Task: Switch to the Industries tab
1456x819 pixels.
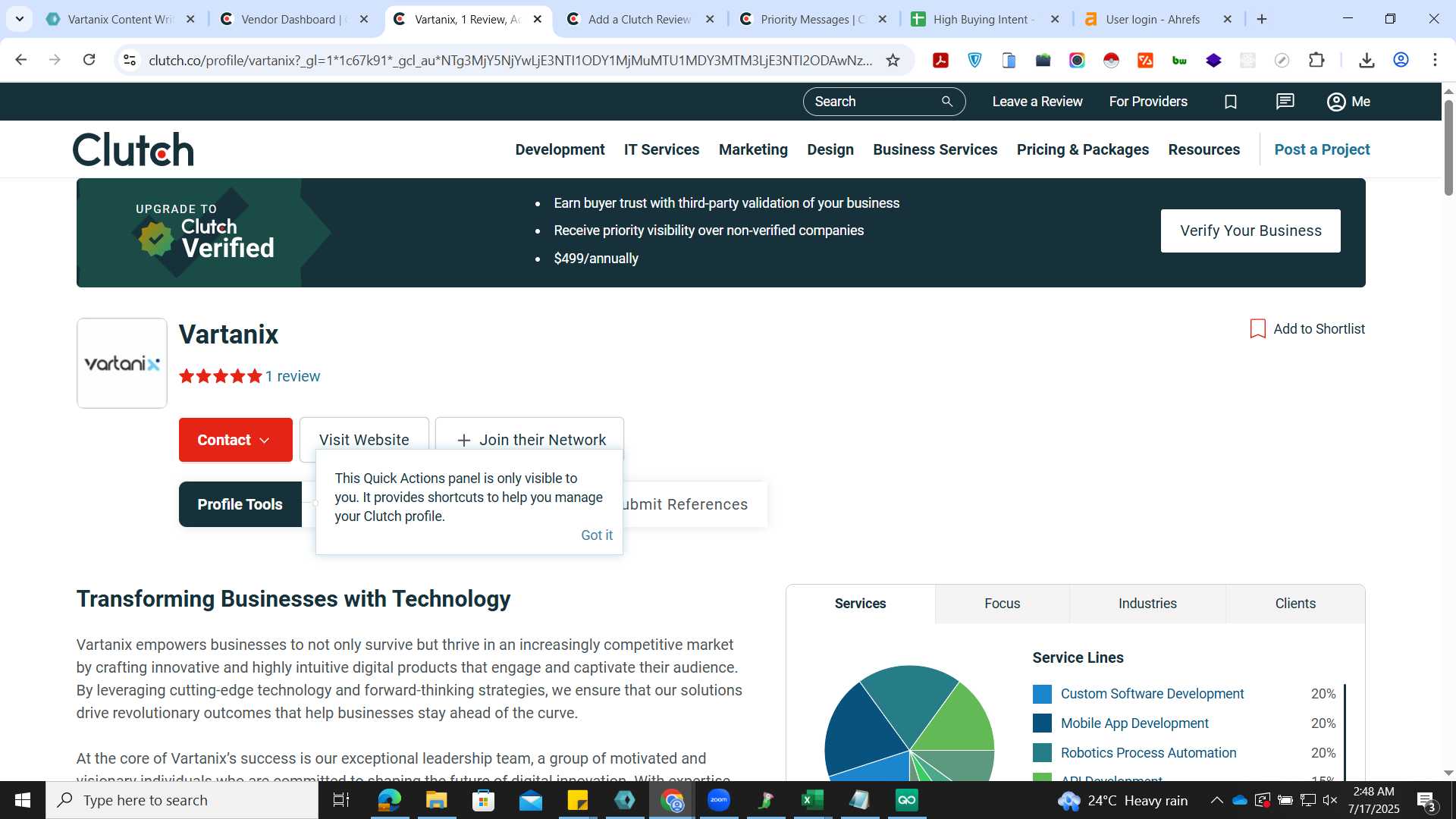Action: coord(1147,604)
